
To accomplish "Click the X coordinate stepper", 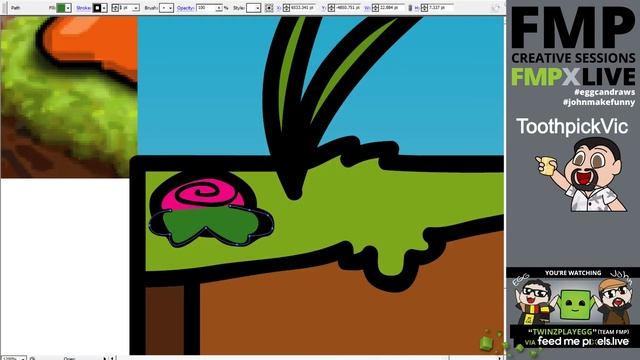I will pyautogui.click(x=287, y=8).
